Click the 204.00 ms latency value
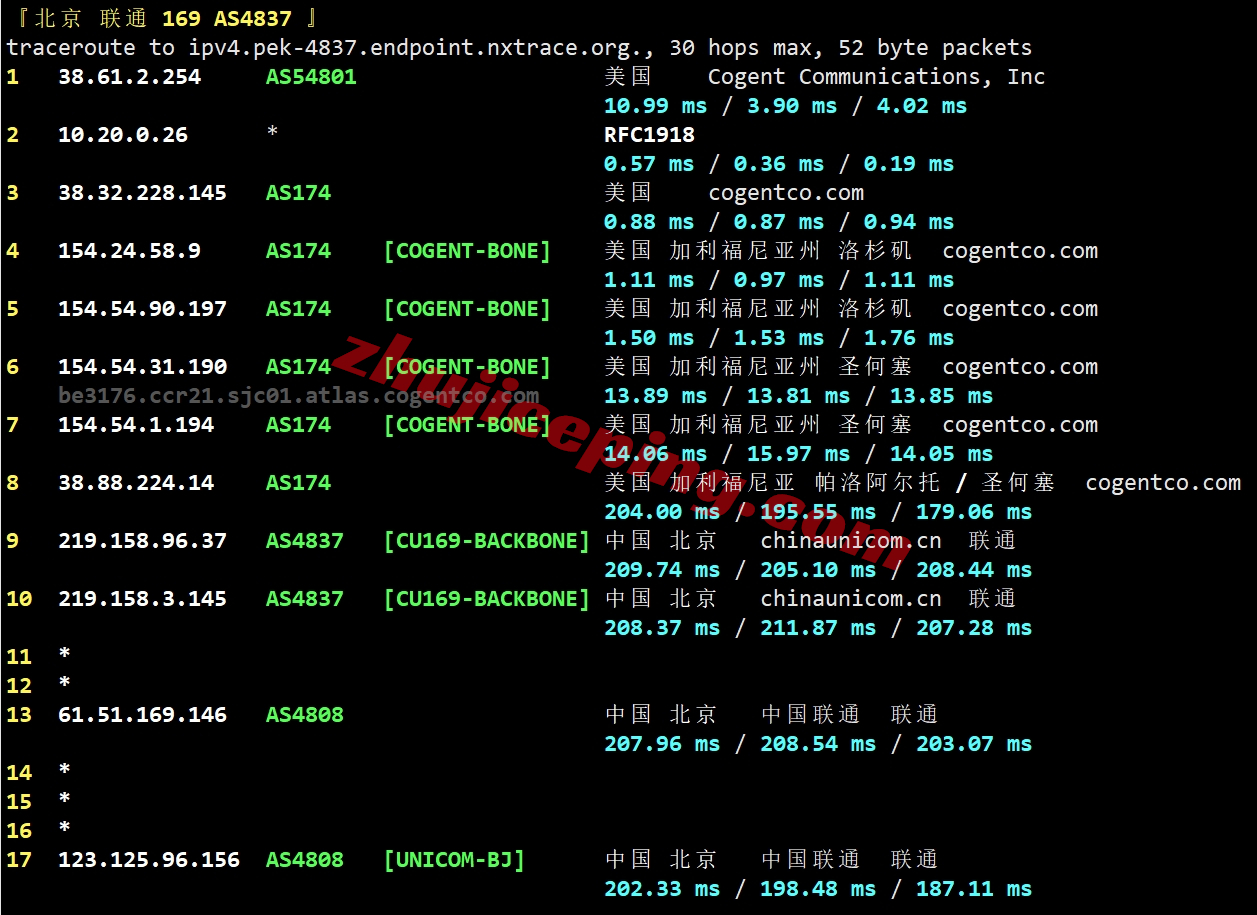The image size is (1257, 915). (x=662, y=512)
